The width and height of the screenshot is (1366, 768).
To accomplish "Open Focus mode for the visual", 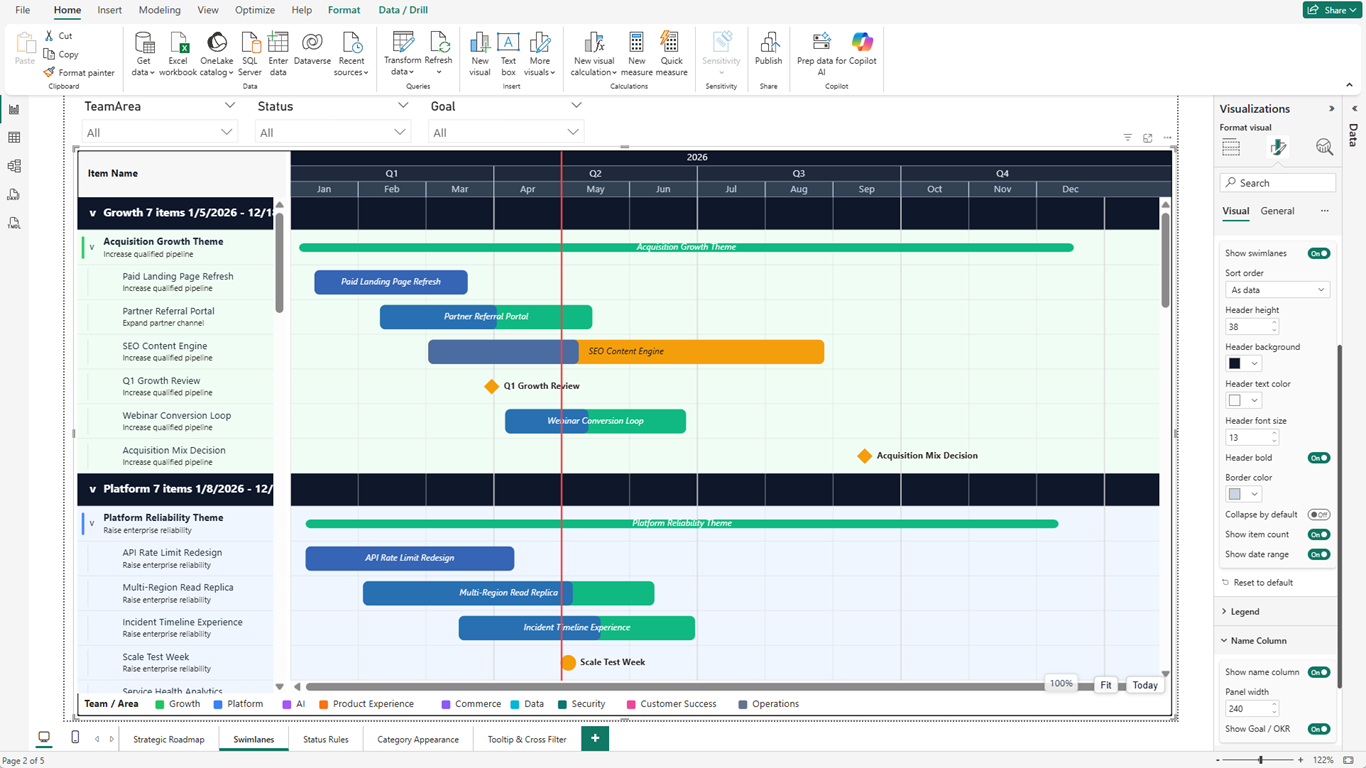I will pos(1148,138).
